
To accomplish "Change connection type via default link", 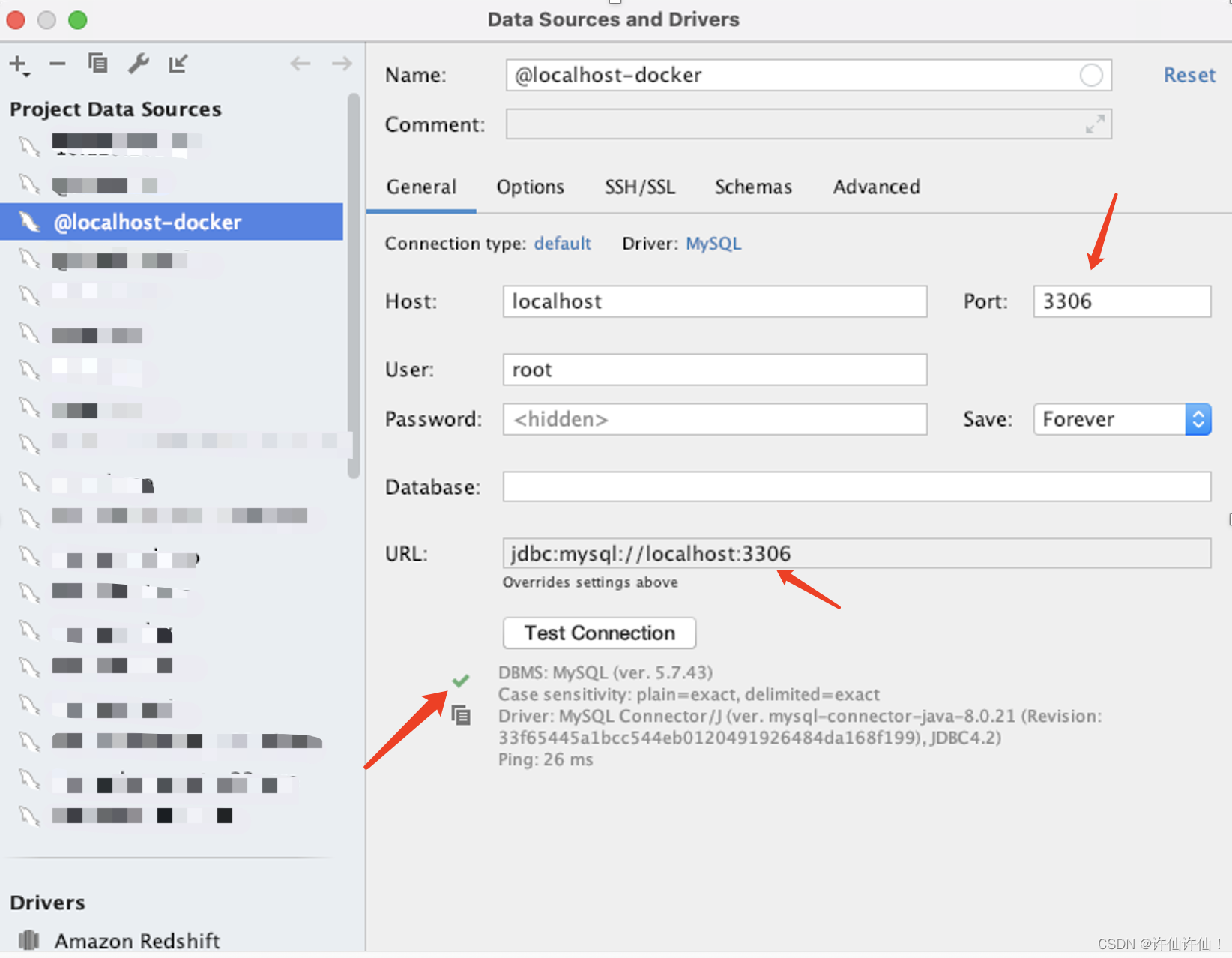I will click(562, 244).
